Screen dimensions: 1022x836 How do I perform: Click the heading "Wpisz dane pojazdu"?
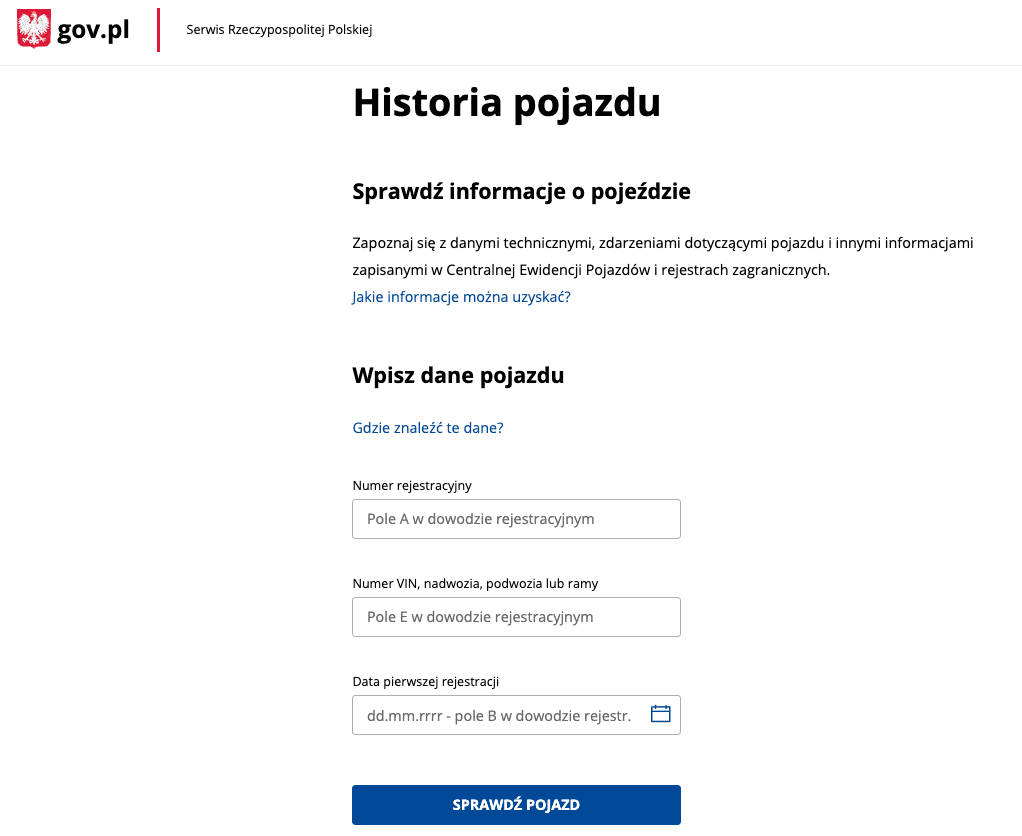458,375
